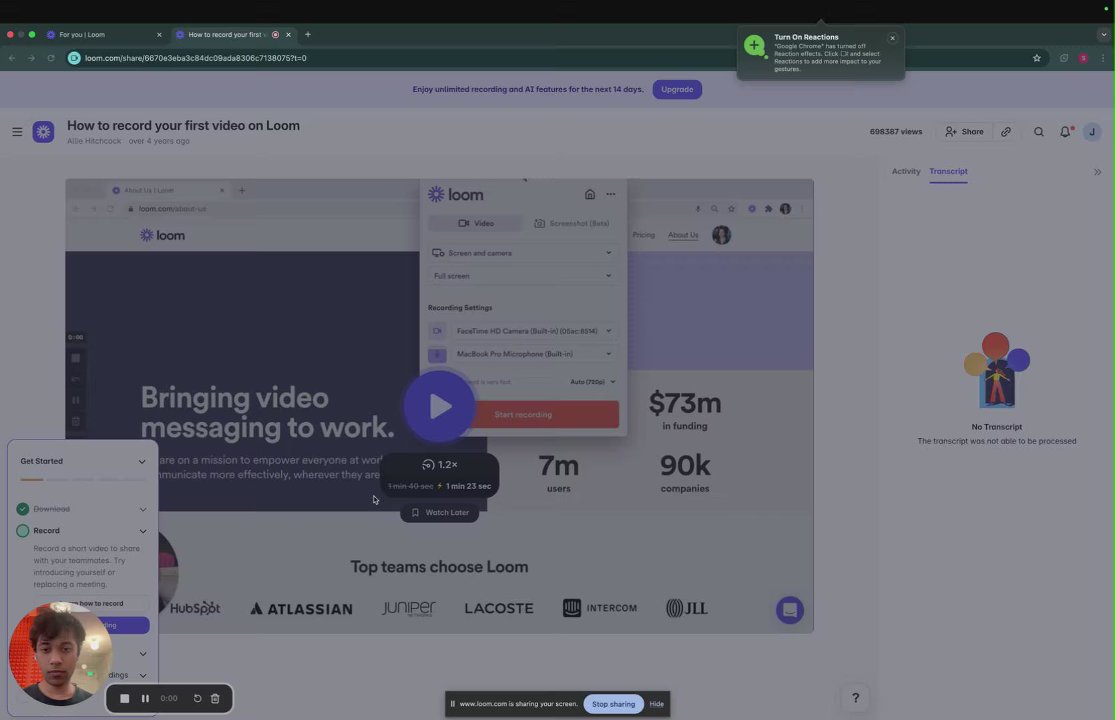The height and width of the screenshot is (720, 1115).
Task: Click the camera bubble of the presenter
Action: [60, 654]
